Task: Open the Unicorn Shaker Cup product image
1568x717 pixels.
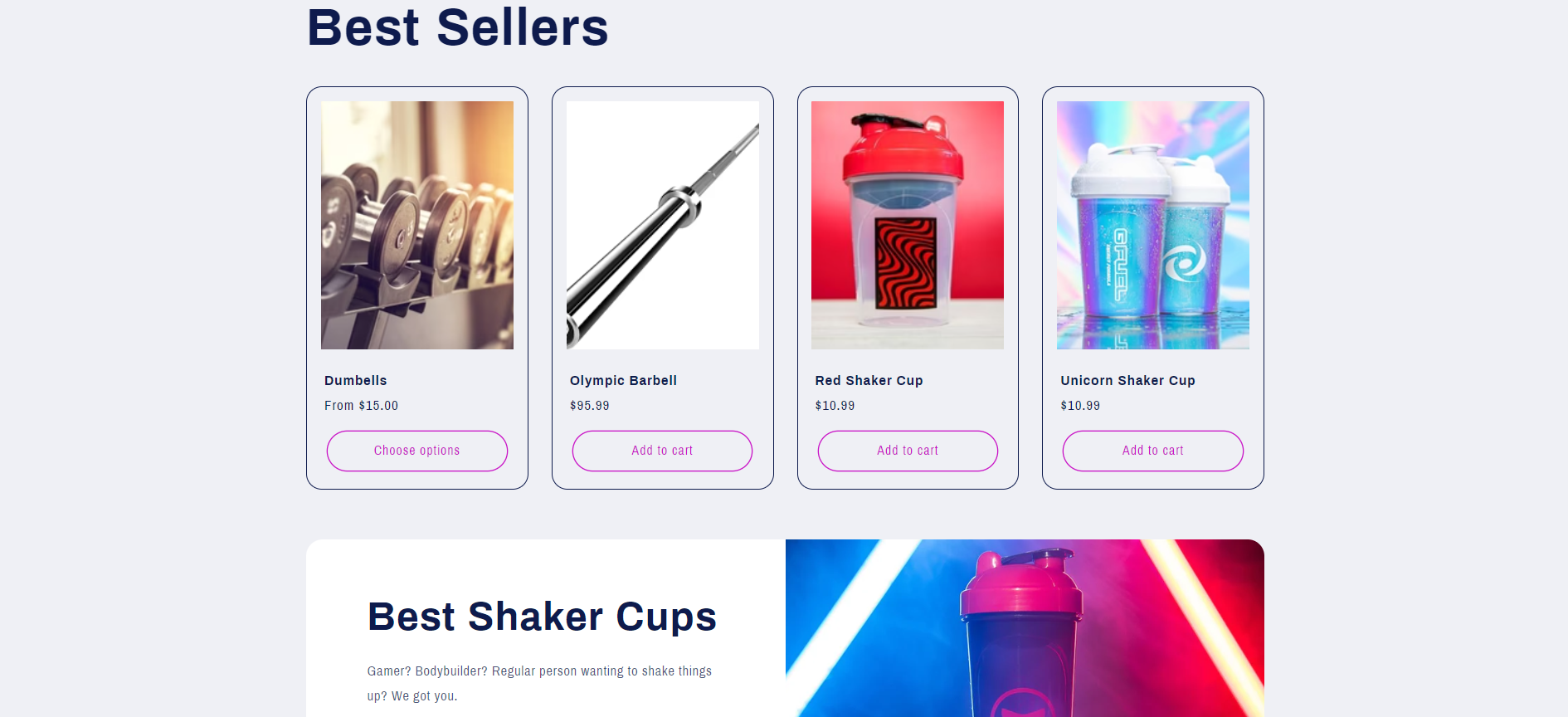Action: point(1153,225)
